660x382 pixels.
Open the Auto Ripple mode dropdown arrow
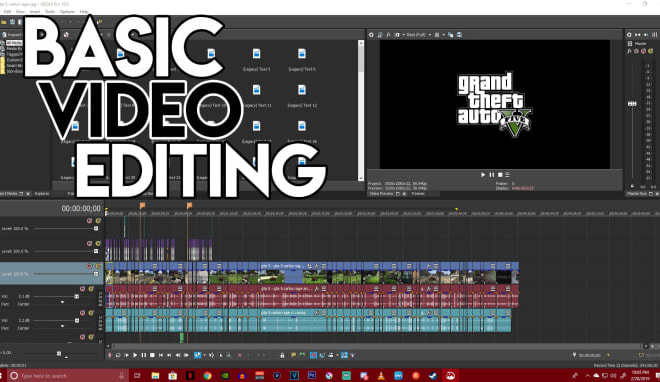(x=337, y=355)
